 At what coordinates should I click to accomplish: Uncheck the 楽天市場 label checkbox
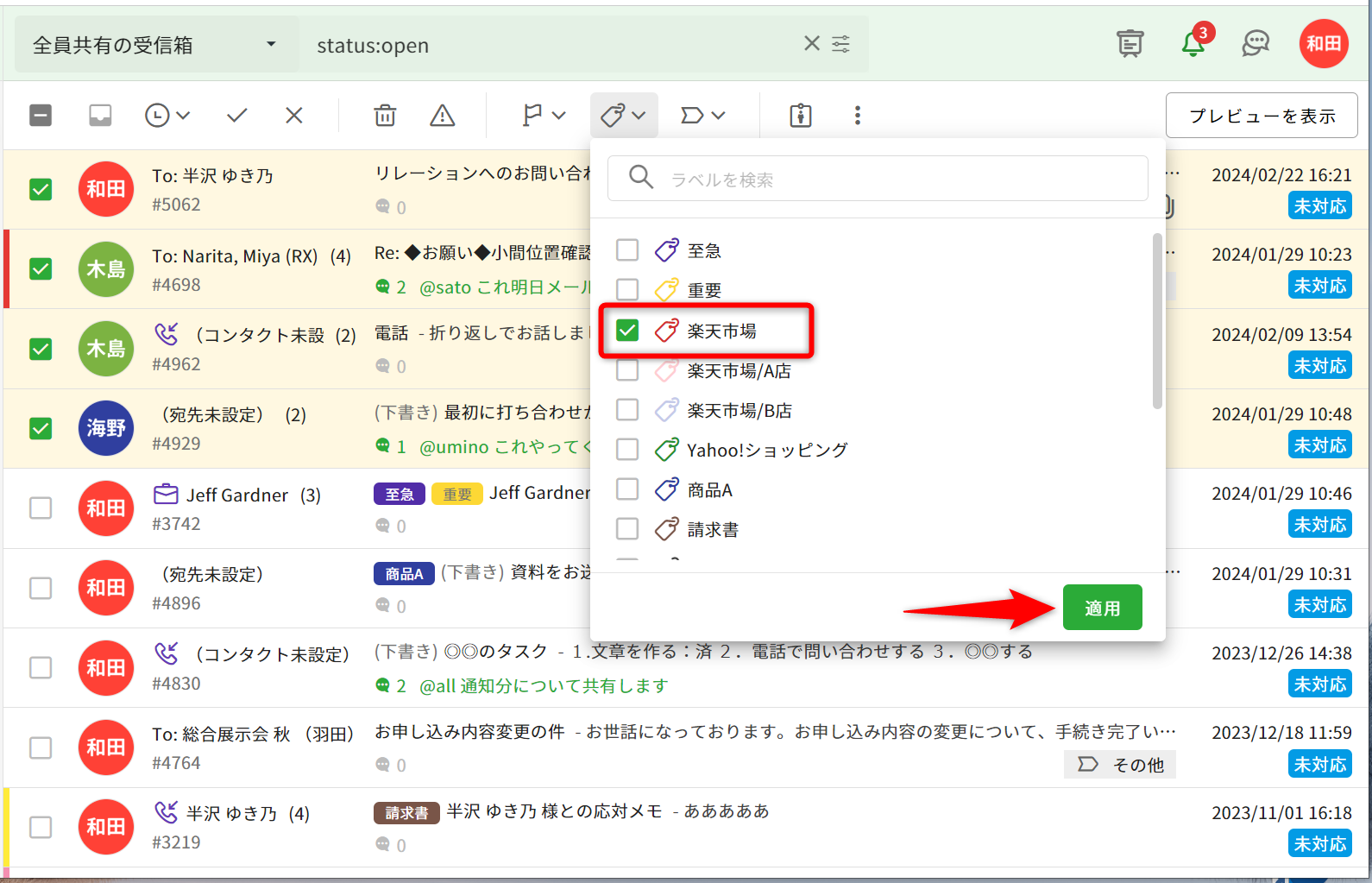pos(627,330)
